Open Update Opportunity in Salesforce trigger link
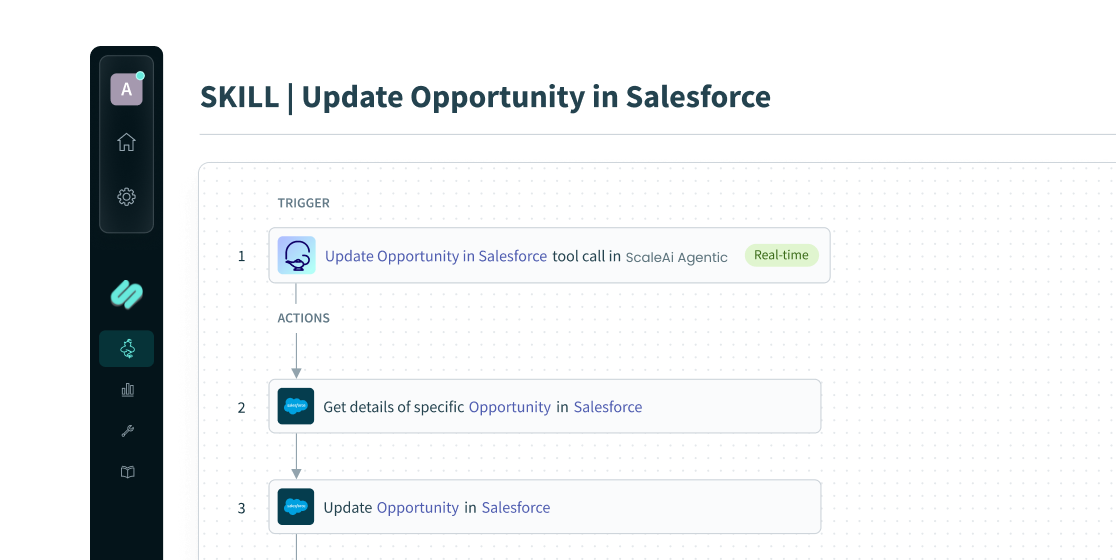This screenshot has width=1116, height=560. 436,256
